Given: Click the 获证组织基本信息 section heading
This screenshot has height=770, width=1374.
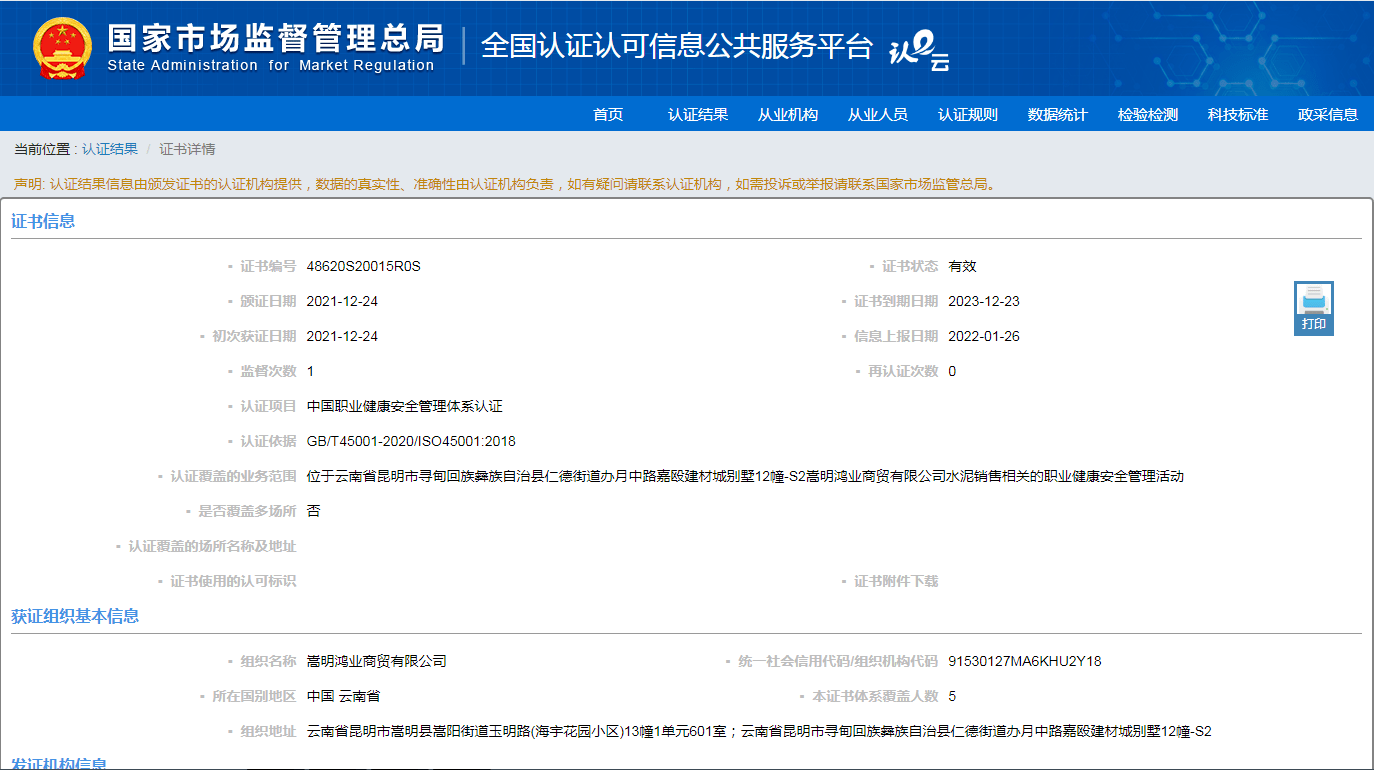Looking at the screenshot, I should 75,616.
